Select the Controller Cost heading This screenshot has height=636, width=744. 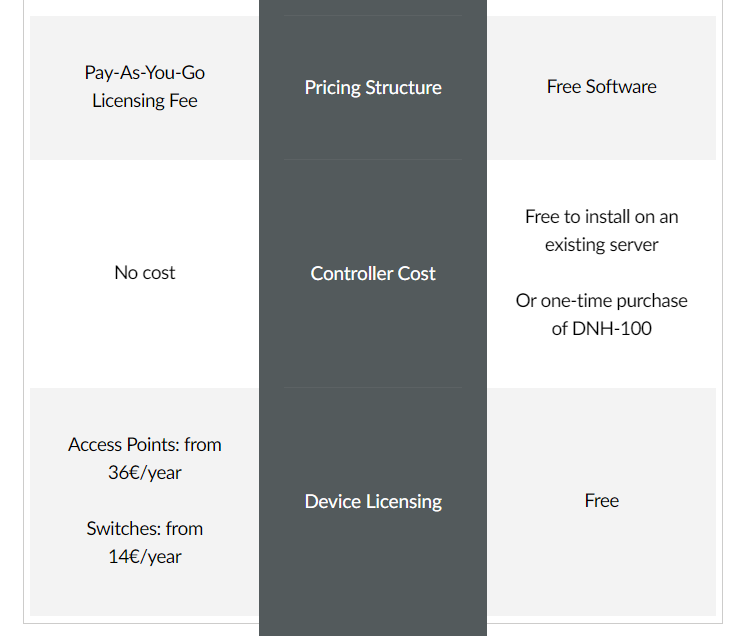[373, 273]
